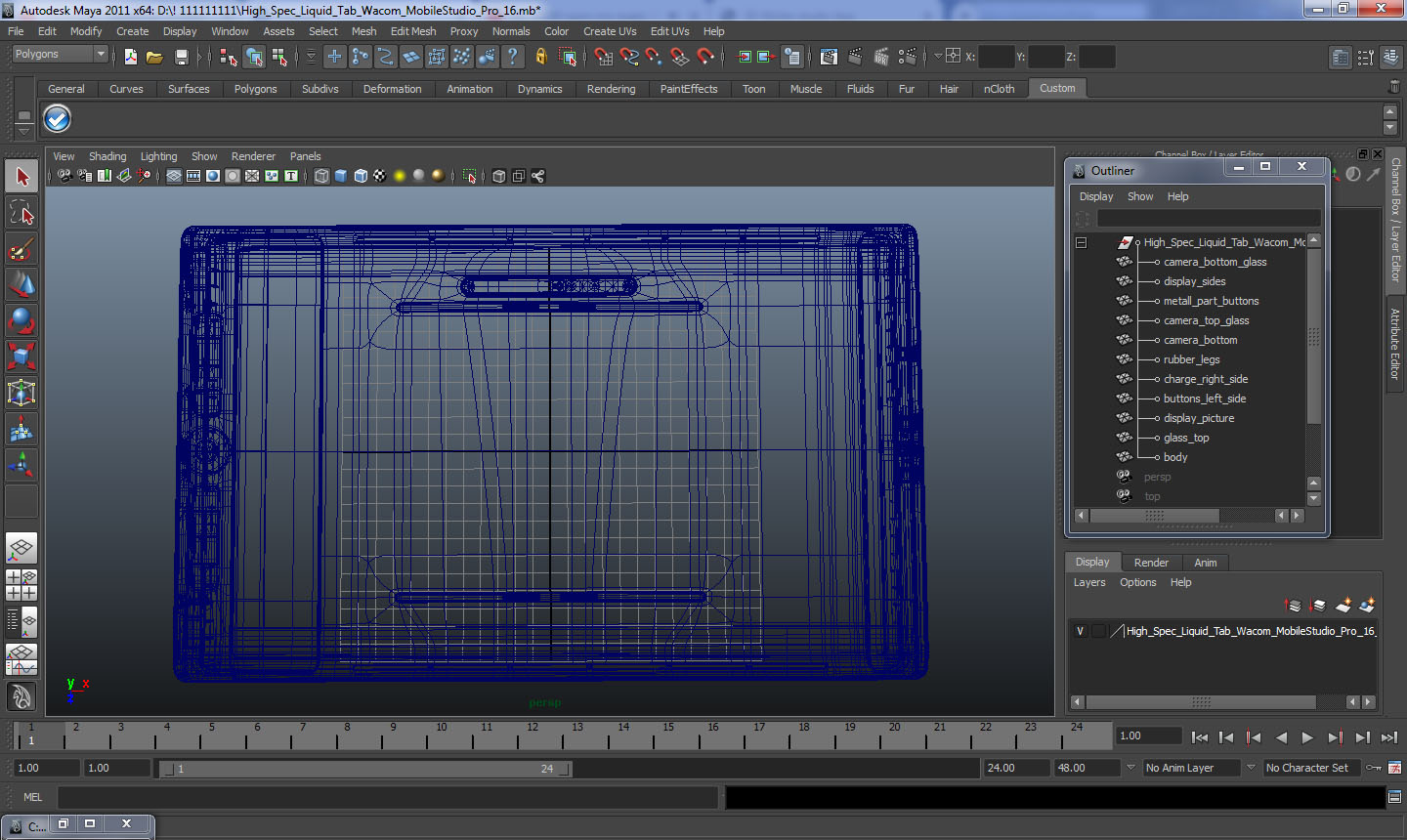The height and width of the screenshot is (840, 1407).
Task: Switch to the Polygons shelf tab
Action: pyautogui.click(x=255, y=89)
